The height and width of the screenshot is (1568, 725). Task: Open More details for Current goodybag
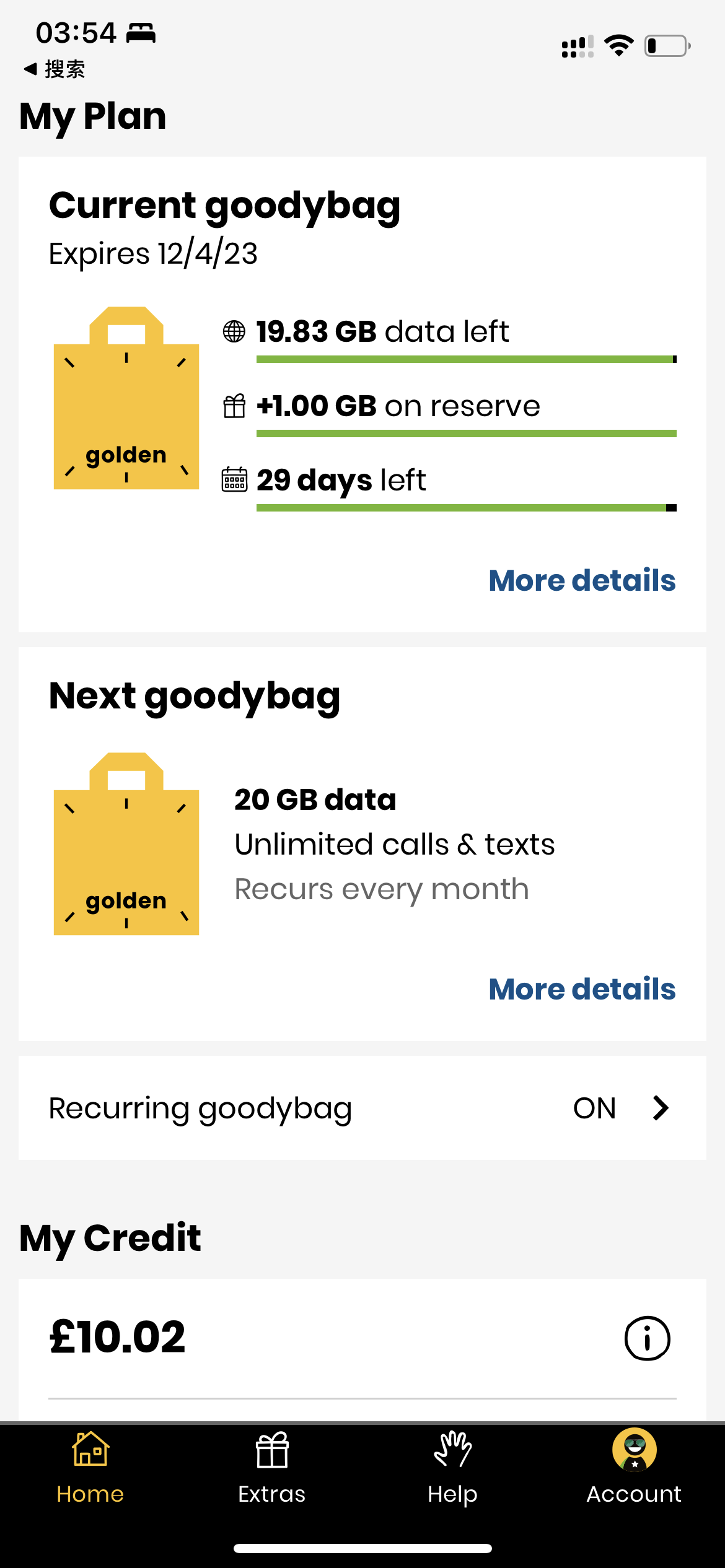582,580
